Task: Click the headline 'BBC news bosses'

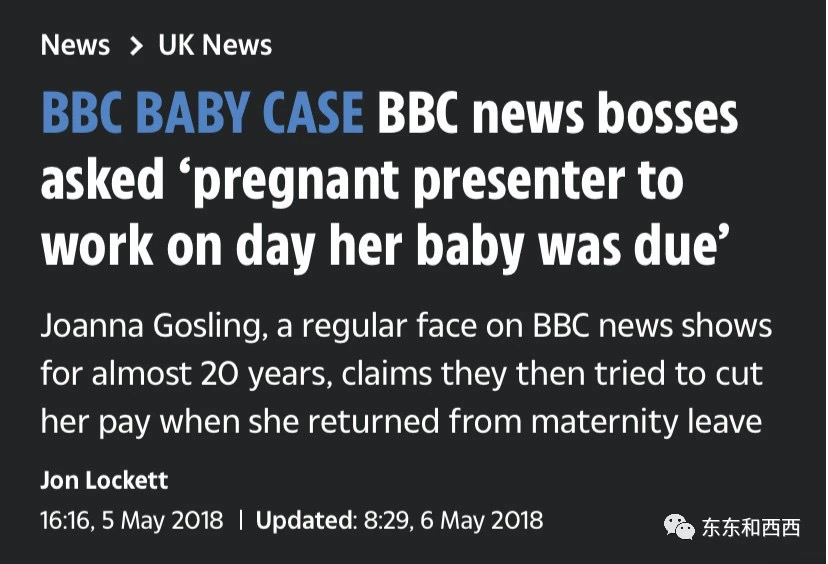Action: (558, 114)
